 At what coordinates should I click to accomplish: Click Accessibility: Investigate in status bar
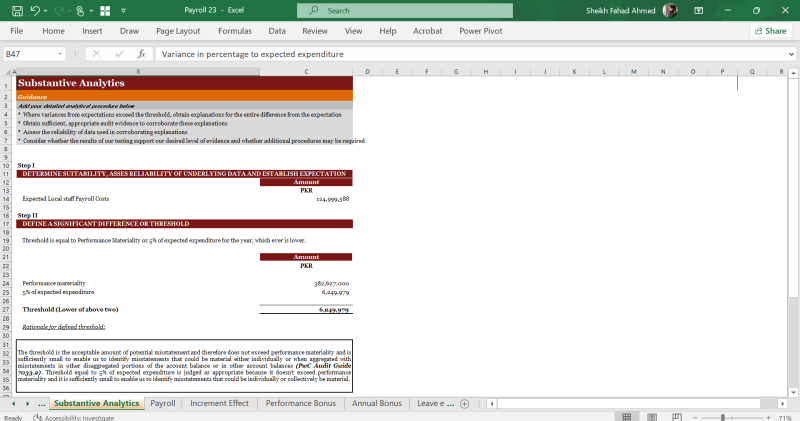pyautogui.click(x=74, y=417)
